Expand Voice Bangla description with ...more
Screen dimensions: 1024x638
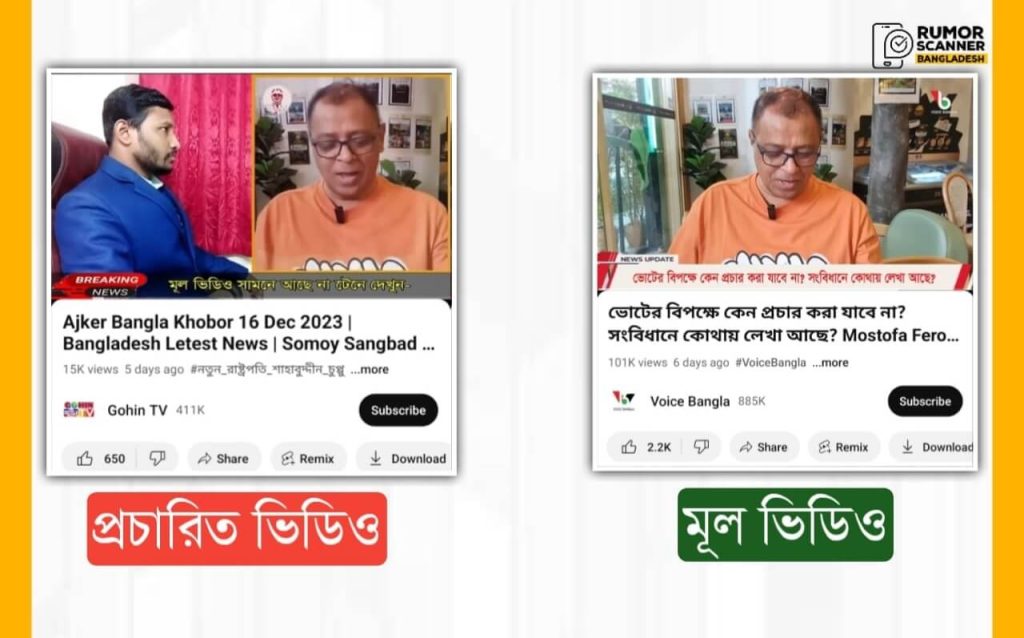tap(831, 362)
